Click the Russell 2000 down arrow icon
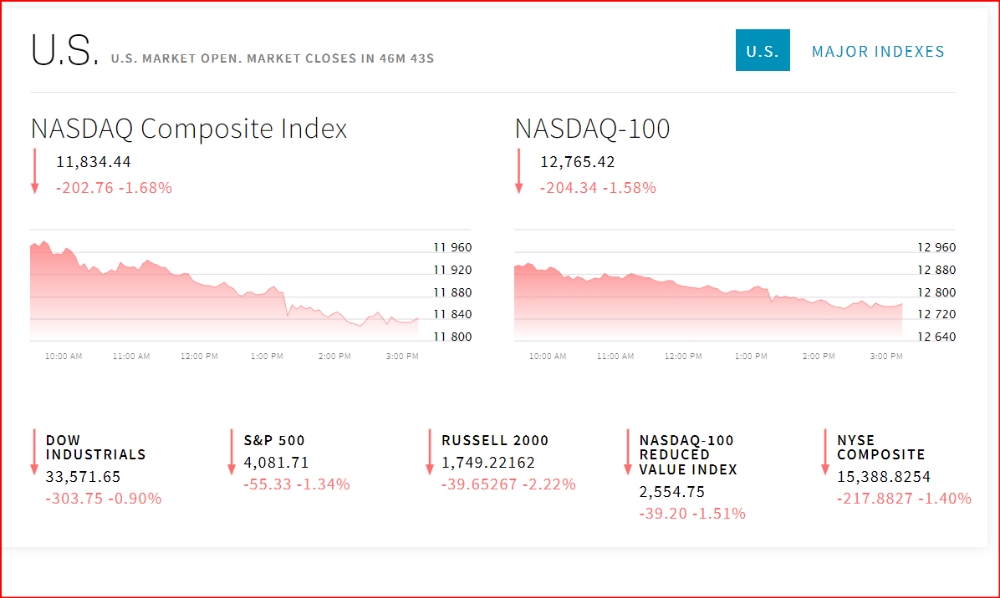 coord(430,452)
